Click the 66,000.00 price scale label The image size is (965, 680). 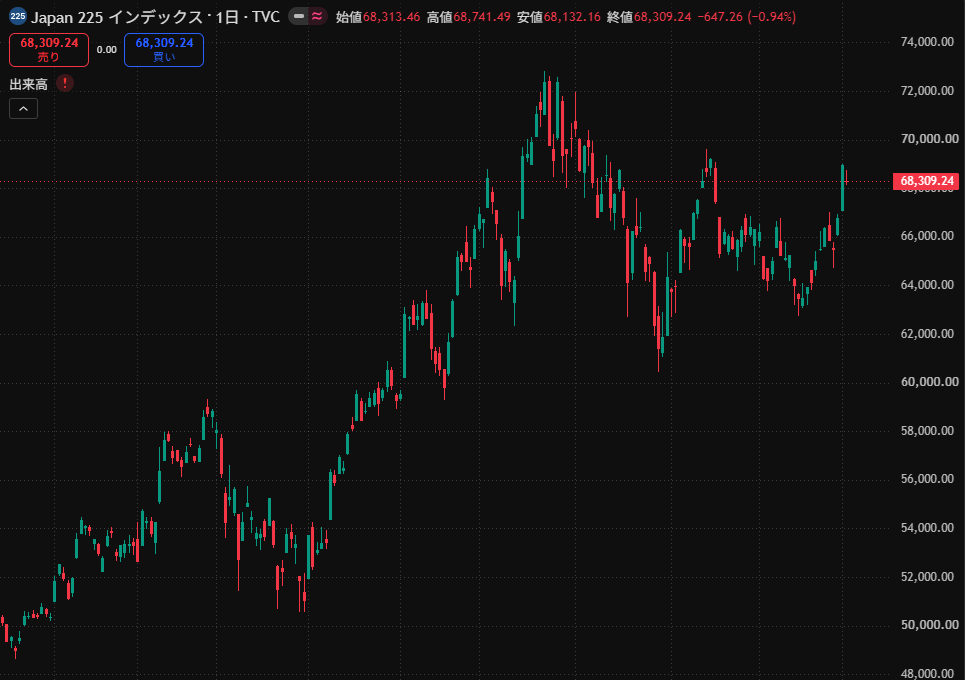point(927,236)
